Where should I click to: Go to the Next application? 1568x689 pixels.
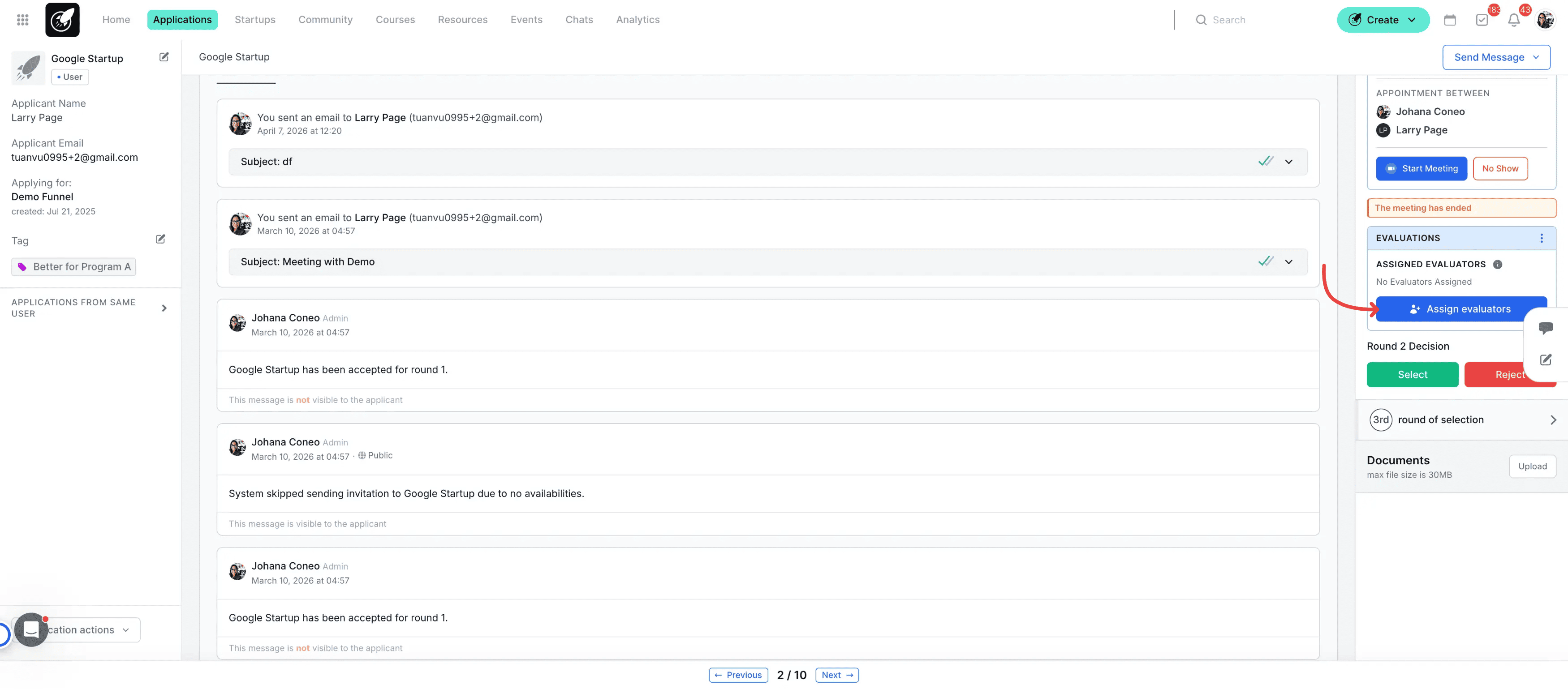(x=837, y=675)
